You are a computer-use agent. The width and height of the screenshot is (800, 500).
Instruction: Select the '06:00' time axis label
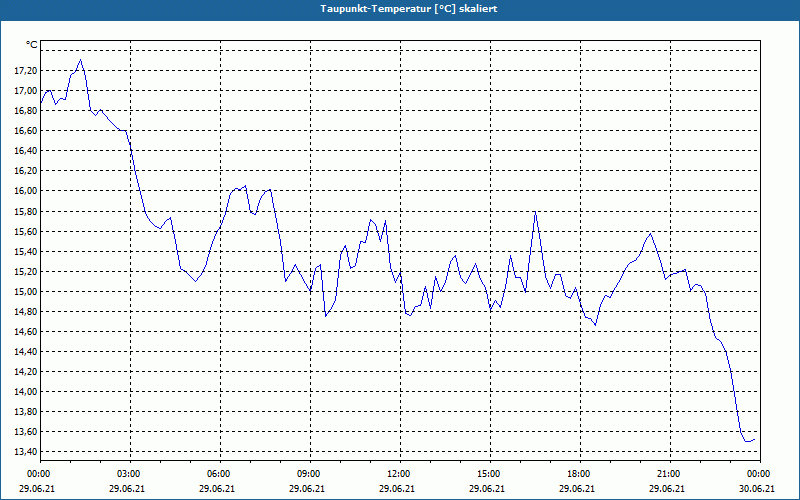coord(218,474)
